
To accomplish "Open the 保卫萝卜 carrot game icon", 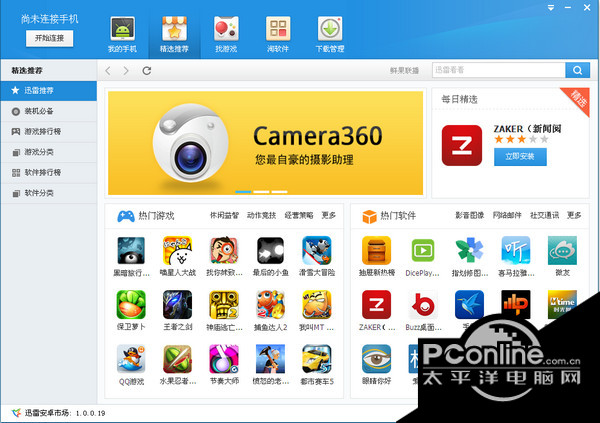I will (131, 305).
